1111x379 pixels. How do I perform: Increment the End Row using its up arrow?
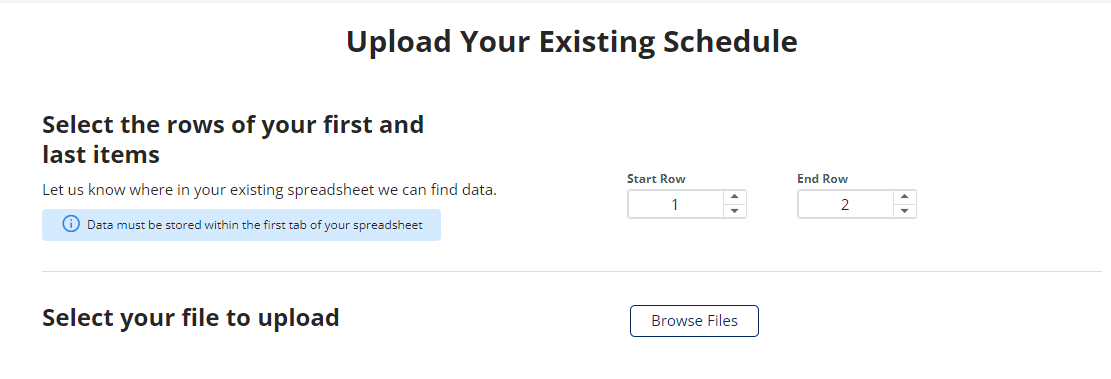[904, 198]
